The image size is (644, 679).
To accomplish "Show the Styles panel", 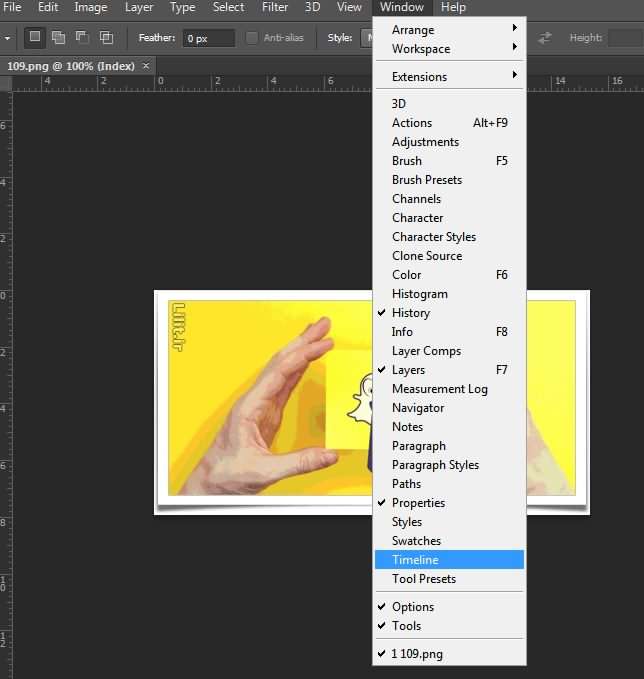I will coord(450,522).
